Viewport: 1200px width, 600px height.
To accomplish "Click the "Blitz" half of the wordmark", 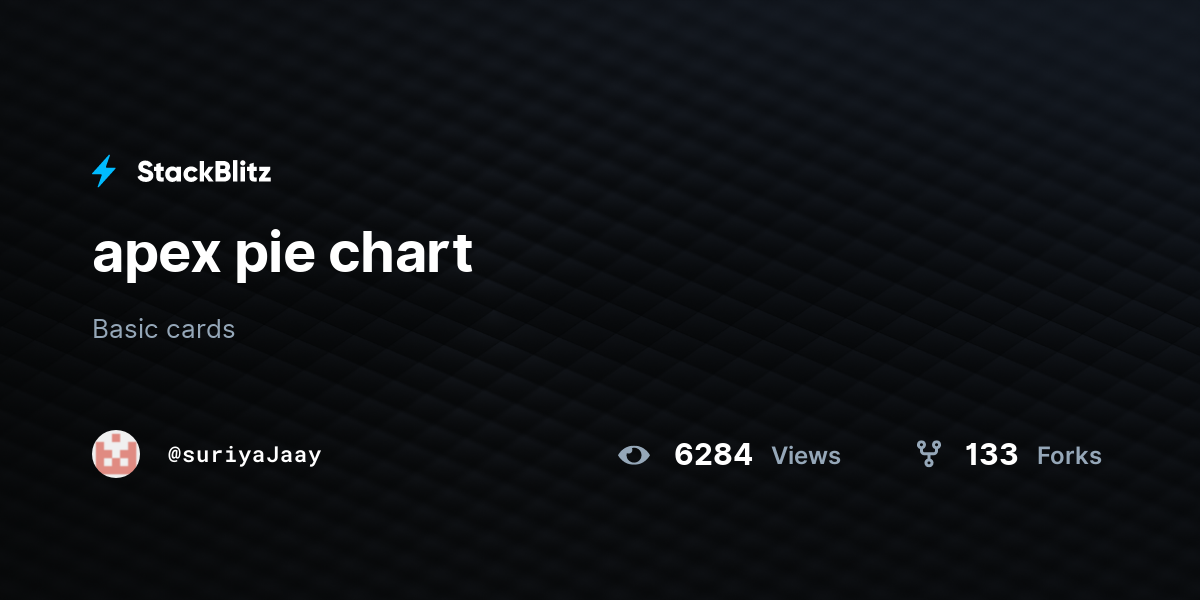I will tap(239, 172).
